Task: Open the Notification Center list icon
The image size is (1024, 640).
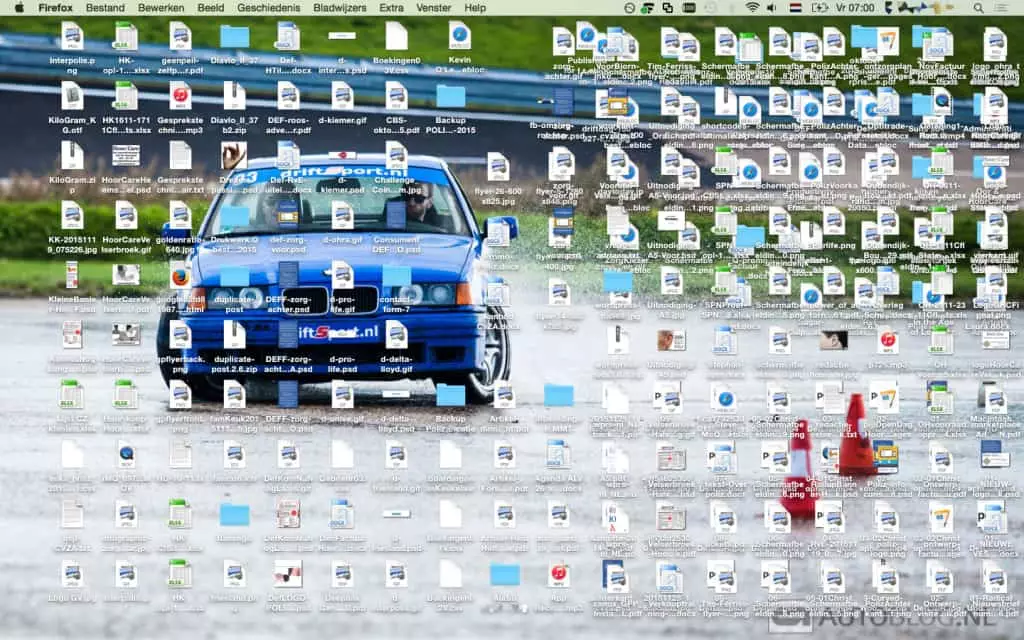Action: click(1000, 8)
